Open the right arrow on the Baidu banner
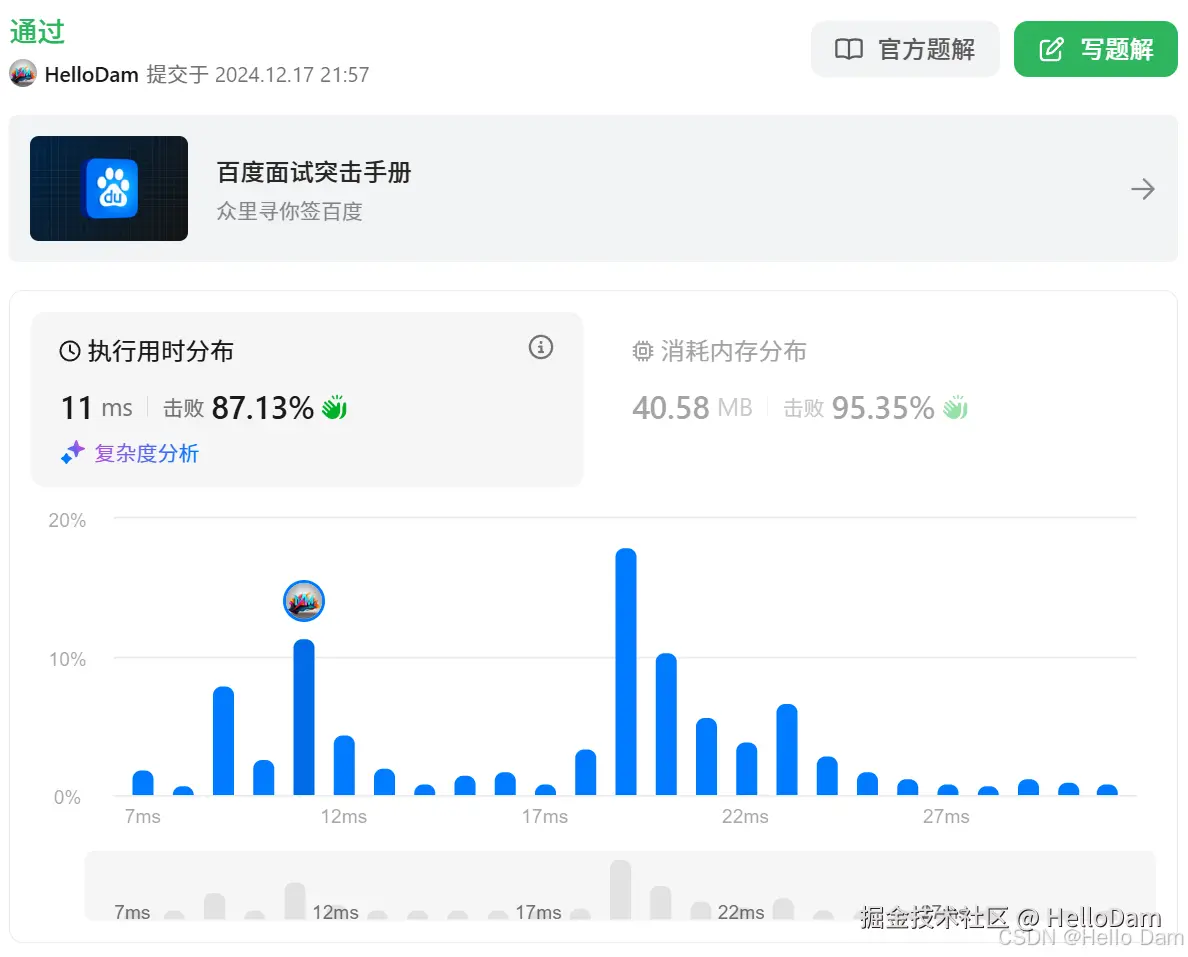The height and width of the screenshot is (957, 1188). pyautogui.click(x=1143, y=188)
